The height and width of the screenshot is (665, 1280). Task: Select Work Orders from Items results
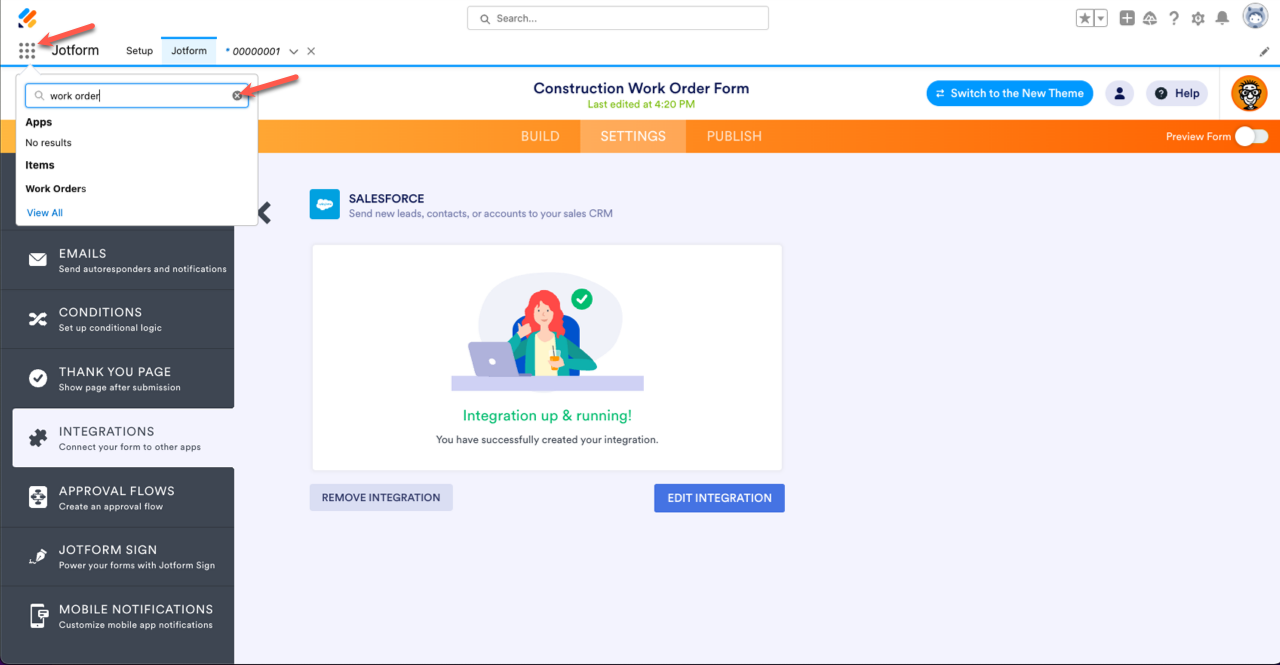tap(56, 189)
